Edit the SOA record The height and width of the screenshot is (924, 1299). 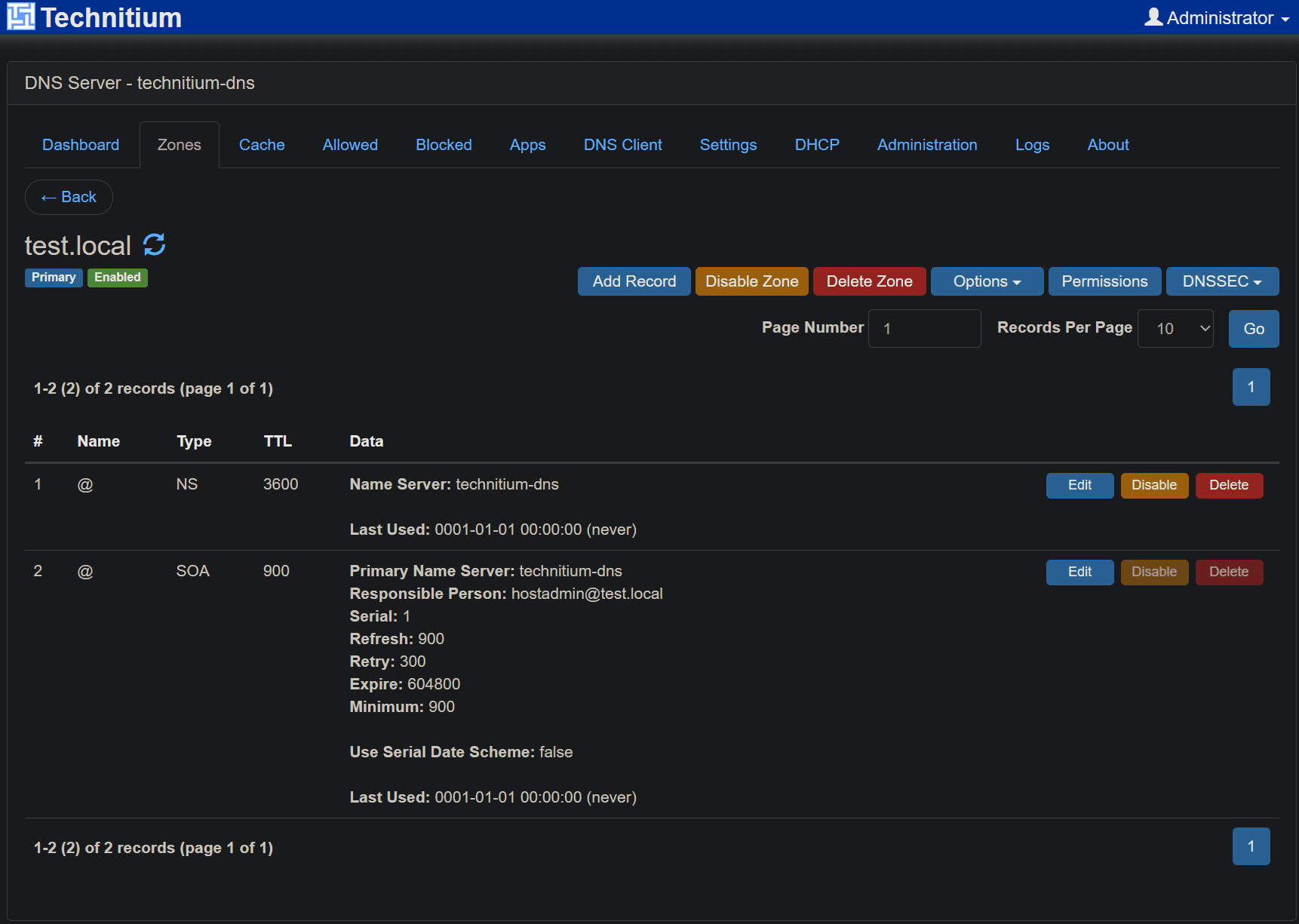coord(1079,573)
